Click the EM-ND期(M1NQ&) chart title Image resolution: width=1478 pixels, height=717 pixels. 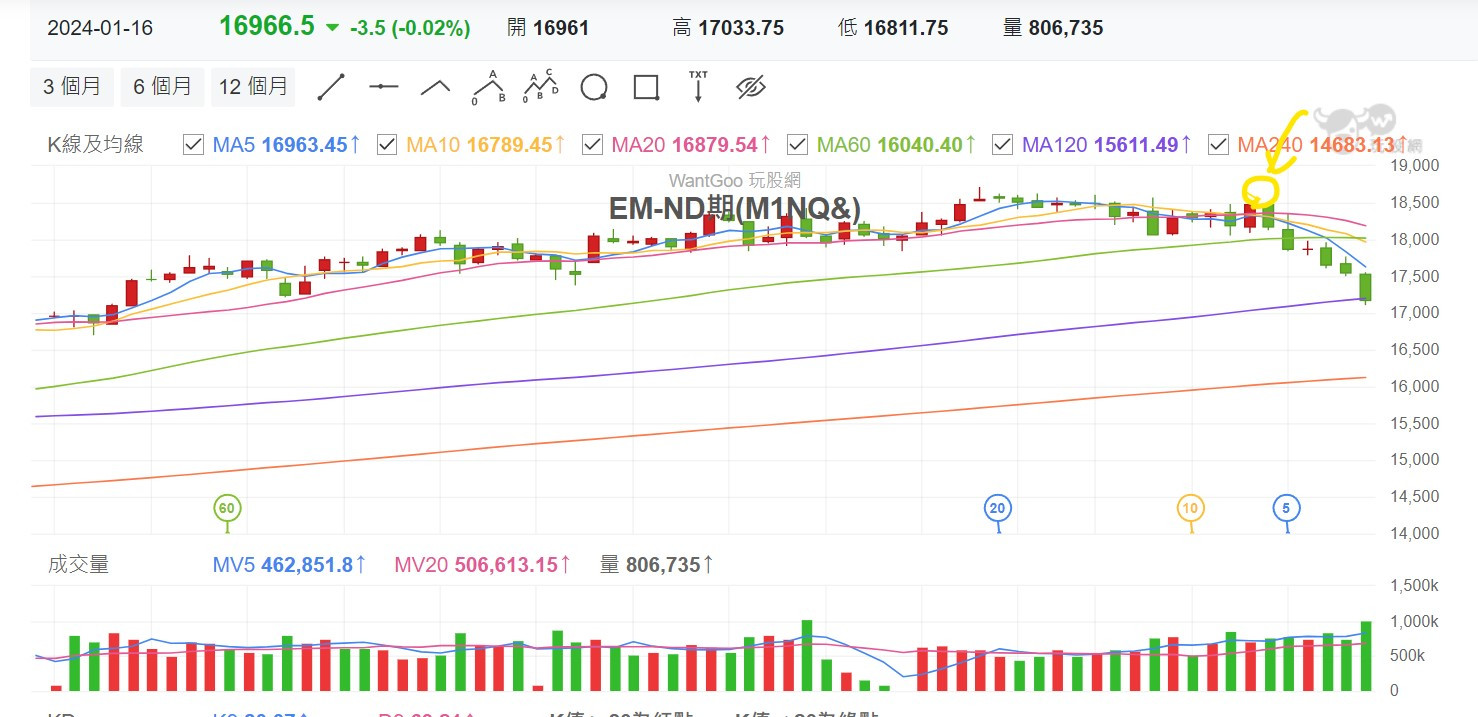point(735,208)
